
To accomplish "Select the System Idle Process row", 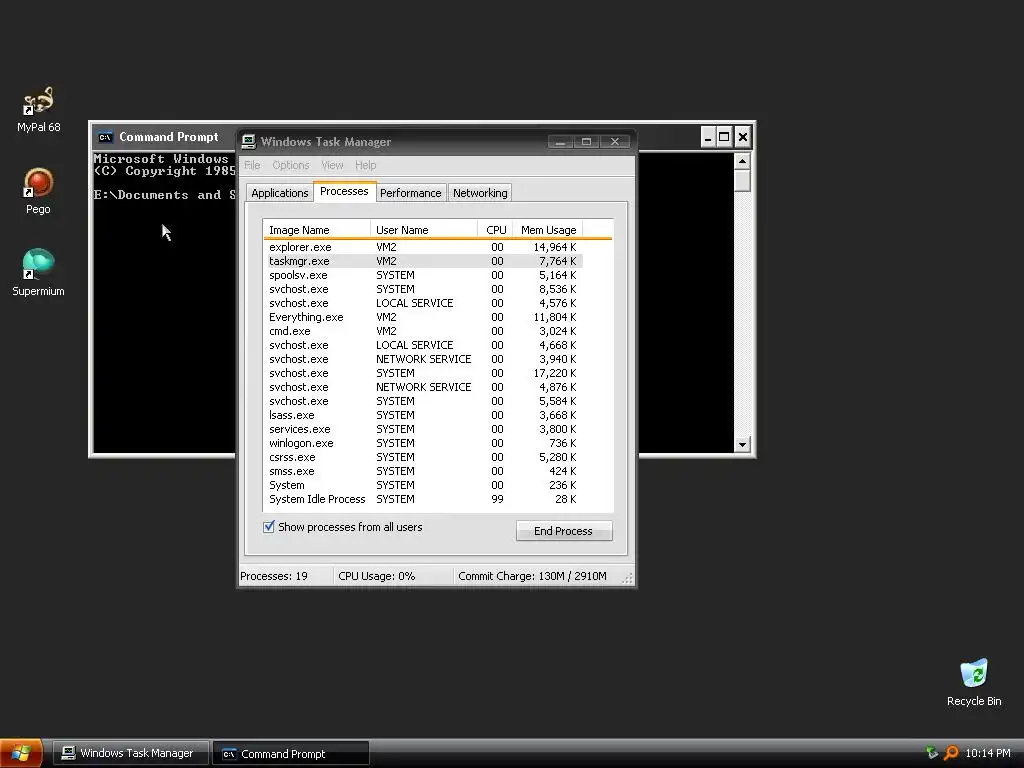I will (x=423, y=499).
